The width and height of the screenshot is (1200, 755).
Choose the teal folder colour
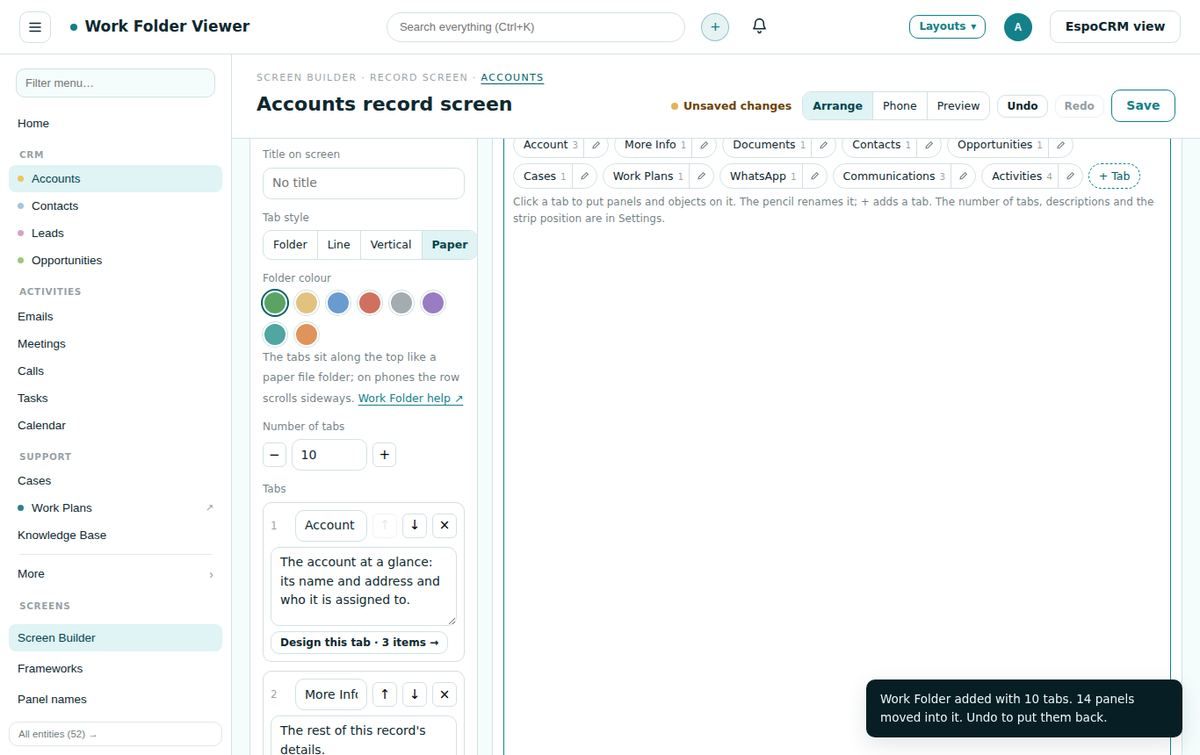pos(275,334)
